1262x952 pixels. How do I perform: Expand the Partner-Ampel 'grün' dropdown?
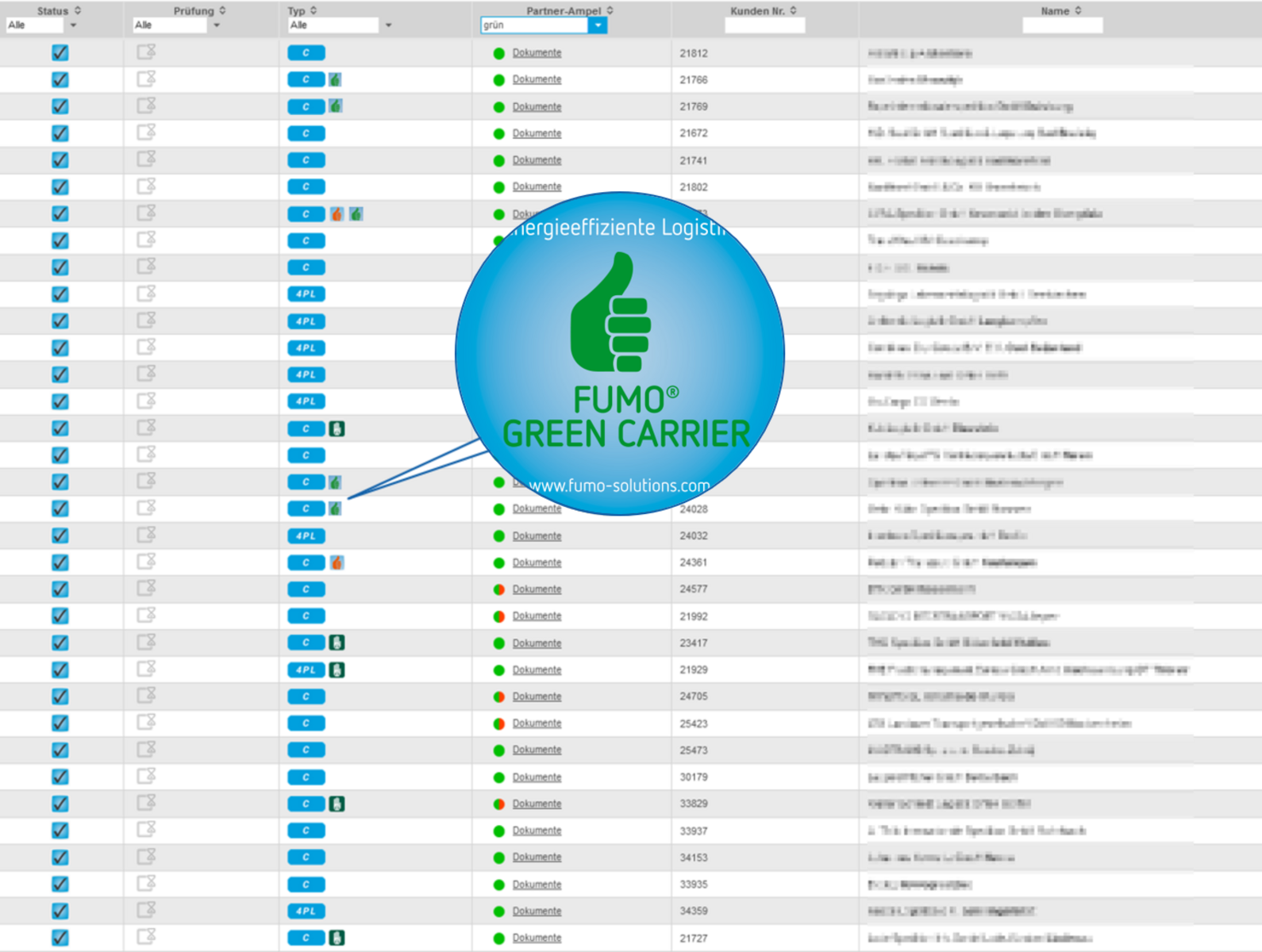tap(598, 25)
